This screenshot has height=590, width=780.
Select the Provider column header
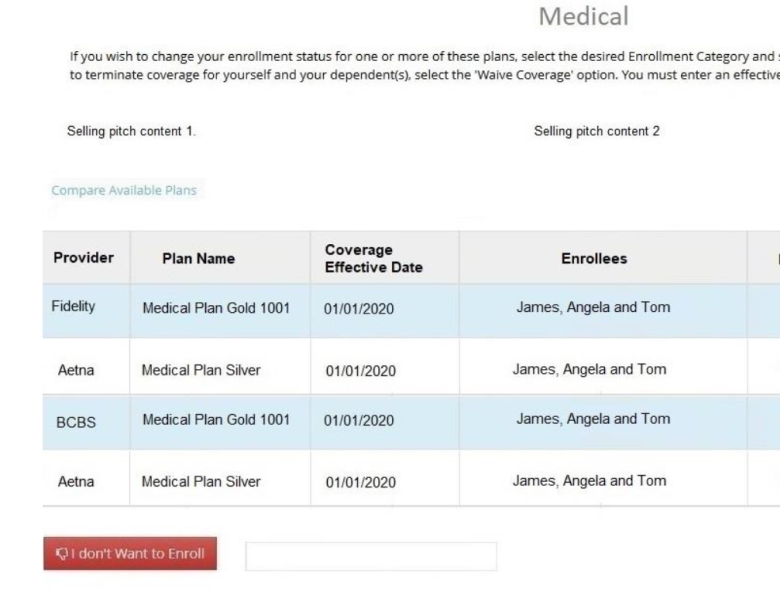click(84, 258)
